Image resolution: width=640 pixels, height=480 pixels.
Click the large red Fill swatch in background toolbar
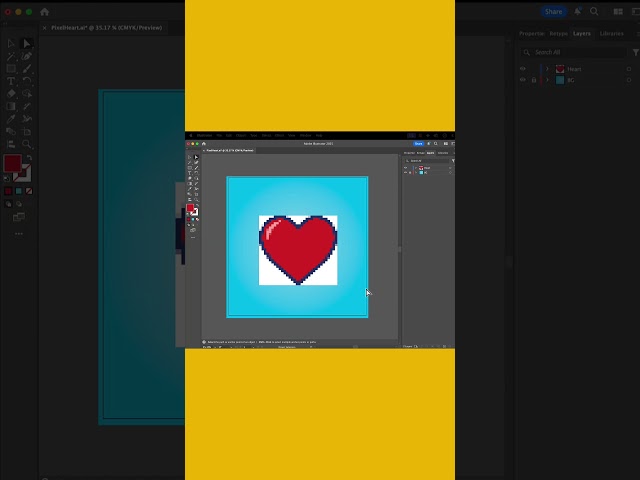pos(13,163)
